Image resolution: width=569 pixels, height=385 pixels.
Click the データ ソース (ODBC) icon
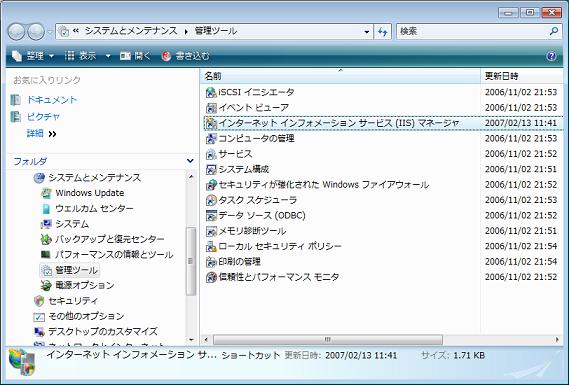click(211, 216)
